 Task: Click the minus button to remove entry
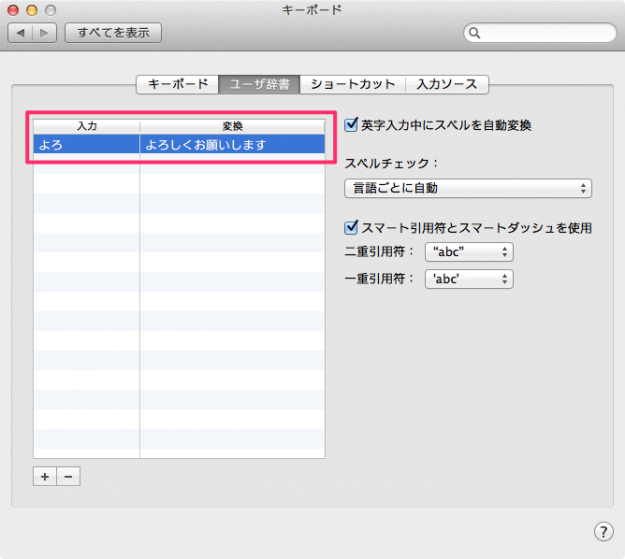pos(68,477)
